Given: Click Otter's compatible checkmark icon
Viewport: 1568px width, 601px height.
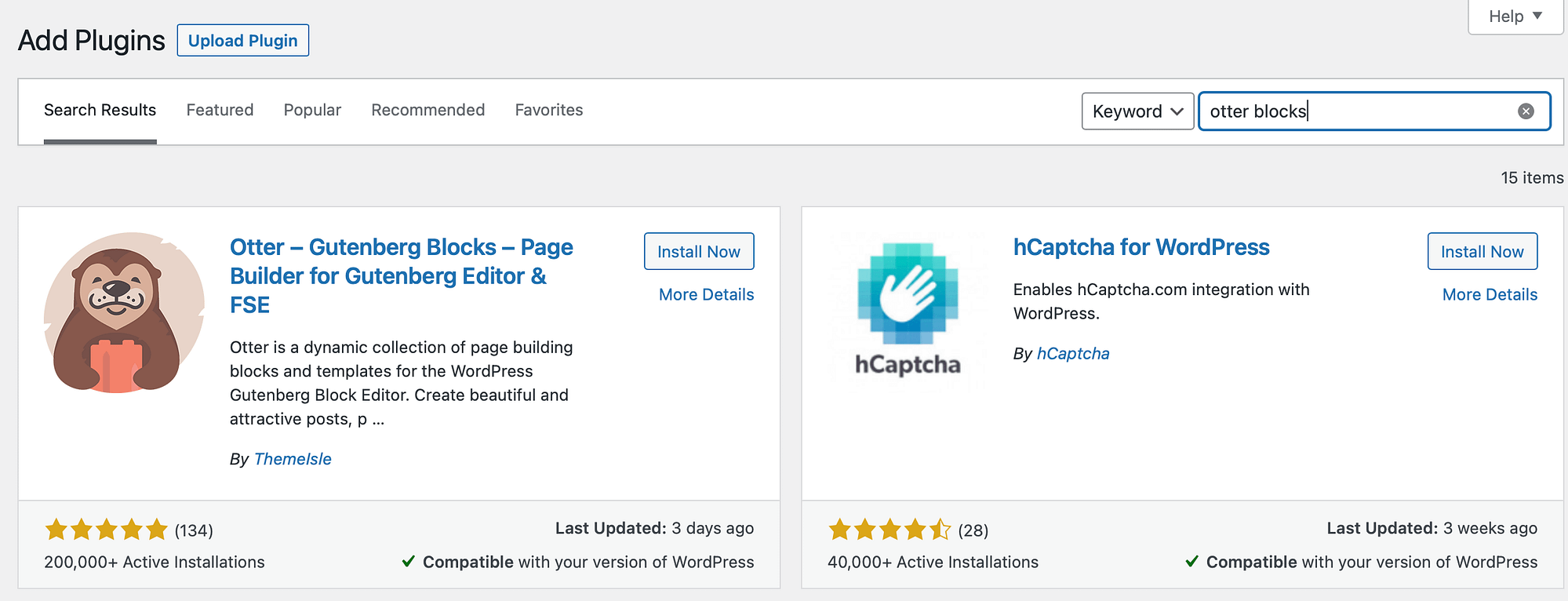Looking at the screenshot, I should point(408,562).
